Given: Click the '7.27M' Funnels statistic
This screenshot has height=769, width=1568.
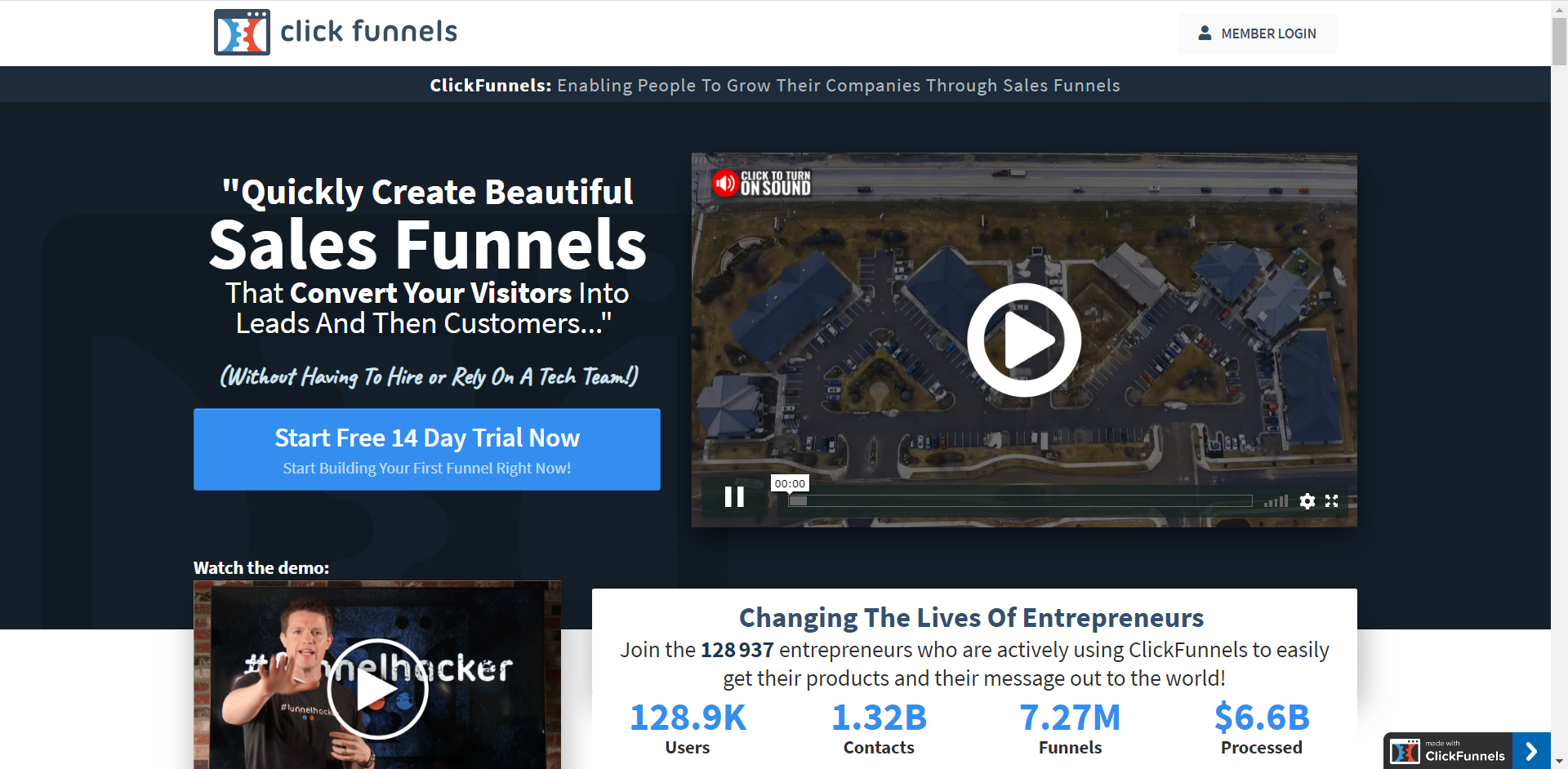Looking at the screenshot, I should click(1070, 718).
